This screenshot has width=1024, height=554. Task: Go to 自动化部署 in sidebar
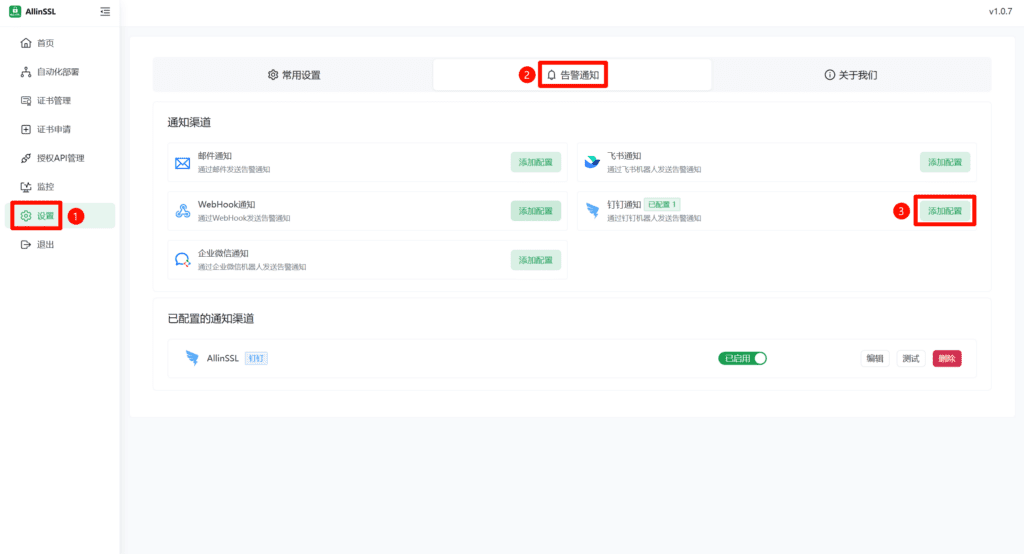coord(57,72)
